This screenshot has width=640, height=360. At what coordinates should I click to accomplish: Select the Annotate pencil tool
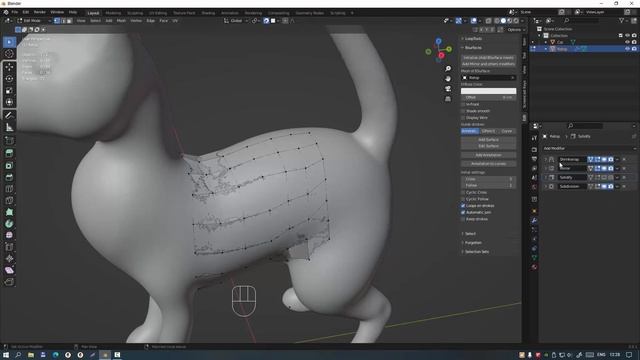click(9, 116)
